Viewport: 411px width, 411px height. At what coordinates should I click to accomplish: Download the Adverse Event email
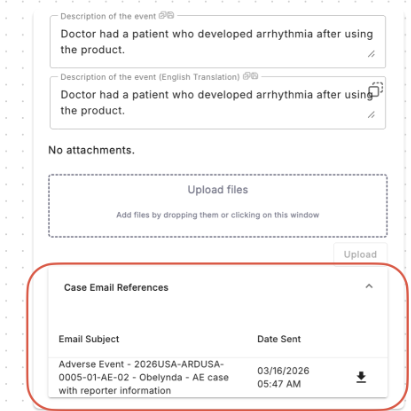point(361,377)
